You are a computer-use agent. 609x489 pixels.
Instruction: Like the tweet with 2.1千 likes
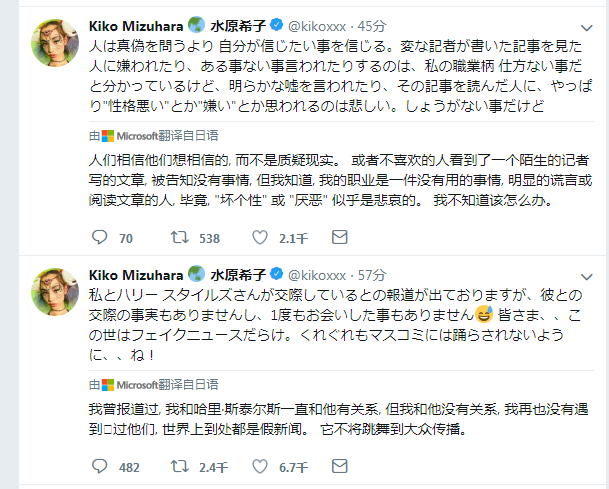click(260, 237)
